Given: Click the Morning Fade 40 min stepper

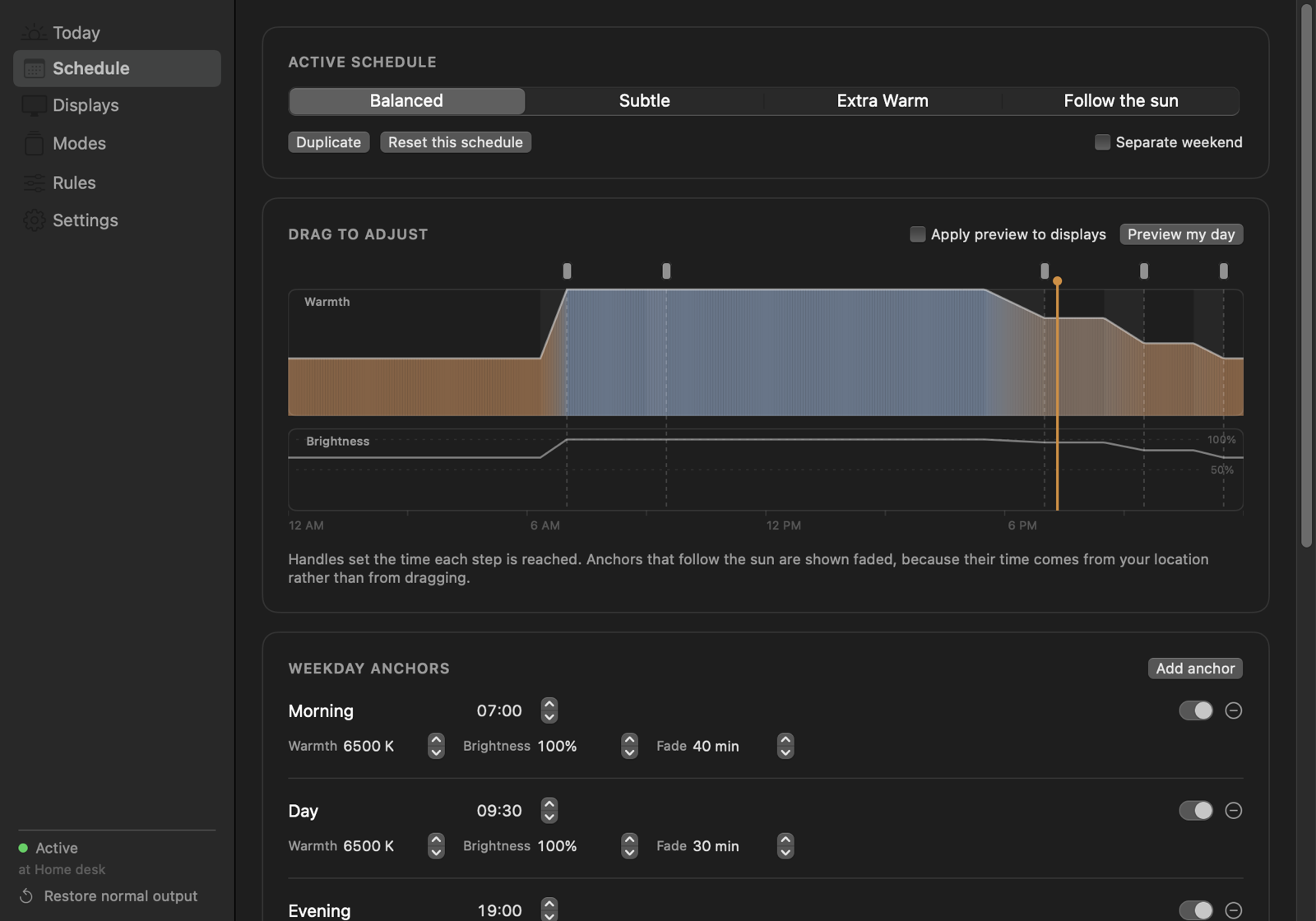Looking at the screenshot, I should pyautogui.click(x=785, y=746).
